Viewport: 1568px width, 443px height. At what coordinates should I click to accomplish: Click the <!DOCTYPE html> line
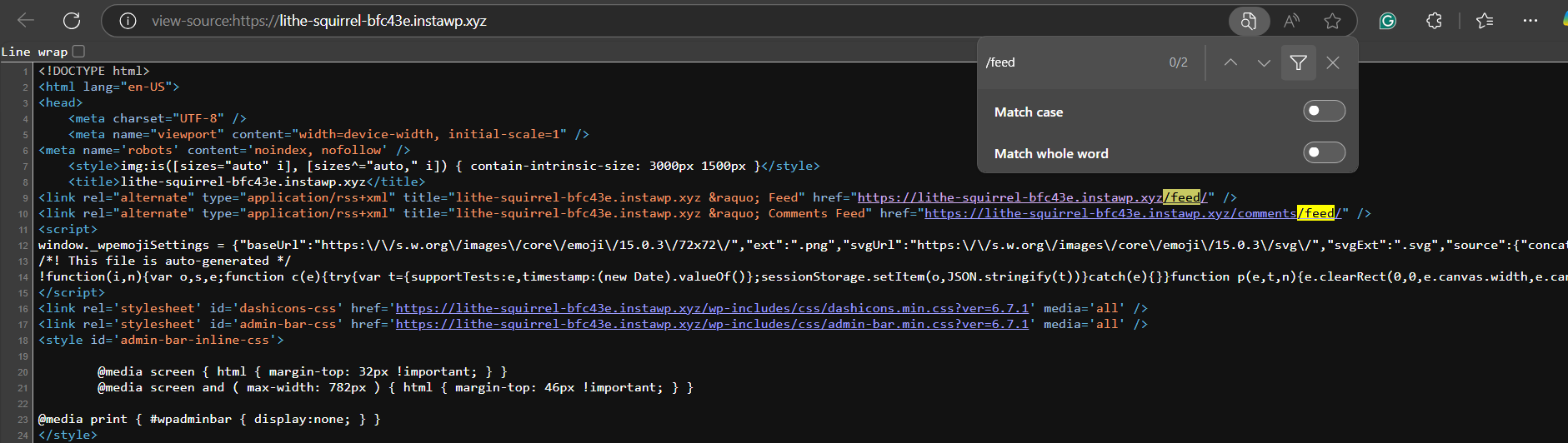coord(94,71)
